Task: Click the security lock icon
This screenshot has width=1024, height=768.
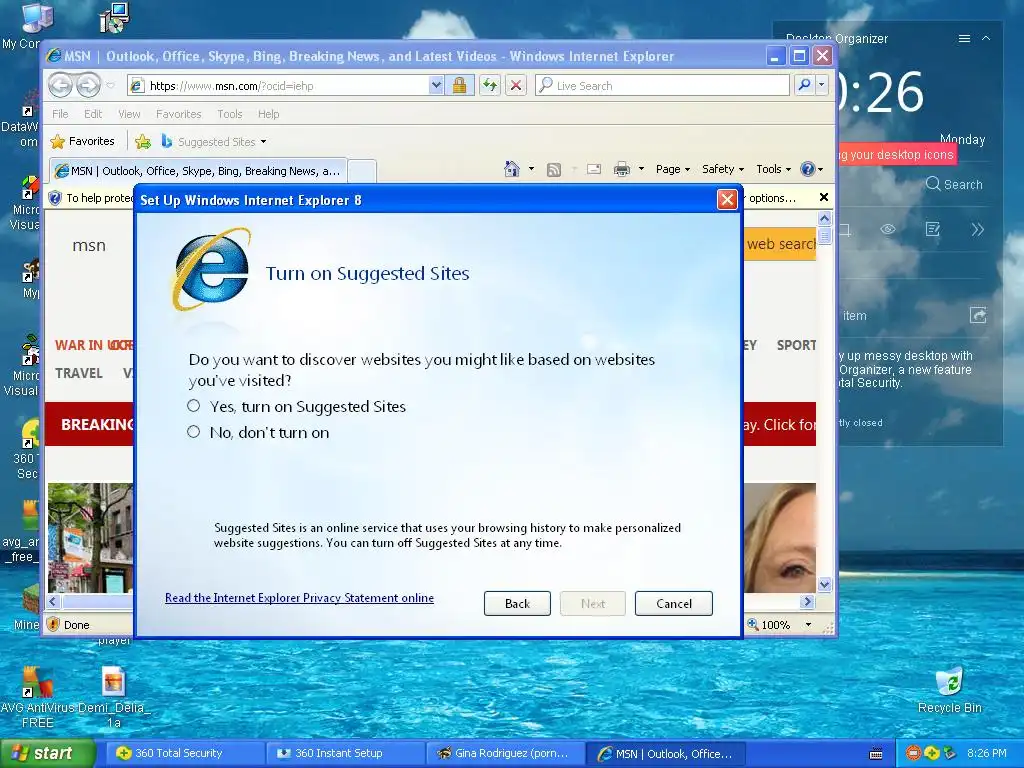Action: click(x=459, y=86)
